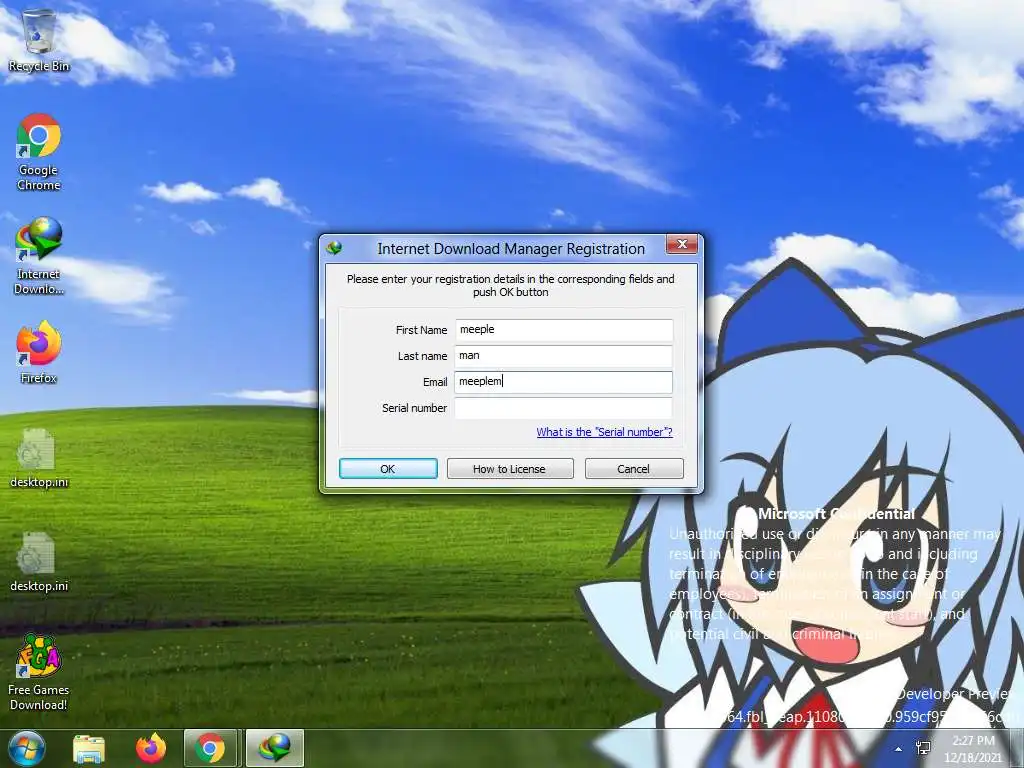This screenshot has width=1024, height=768.
Task: Select the Internet Download Manager desktop shortcut
Action: [x=39, y=256]
